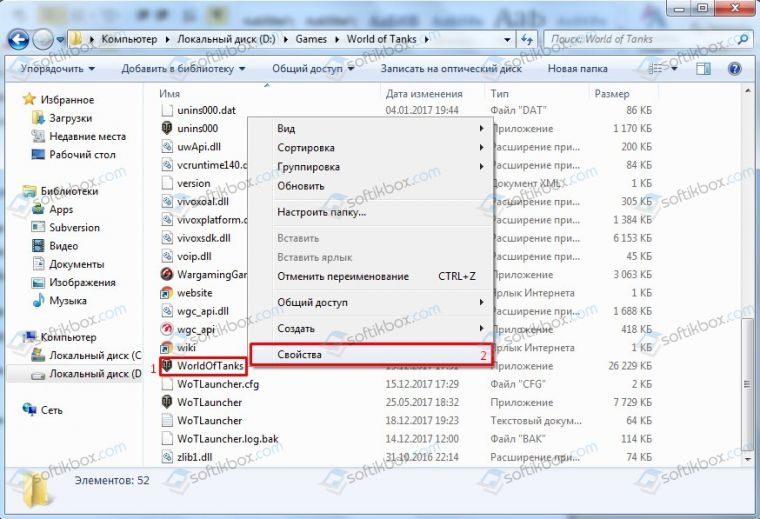Click Записать на оптический диск
760x519 pixels.
click(x=451, y=69)
